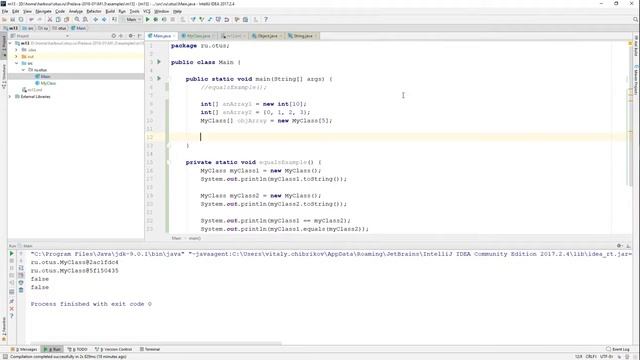The image size is (640, 360).
Task: Collapse the src folder in project tree
Action: (x=17, y=63)
